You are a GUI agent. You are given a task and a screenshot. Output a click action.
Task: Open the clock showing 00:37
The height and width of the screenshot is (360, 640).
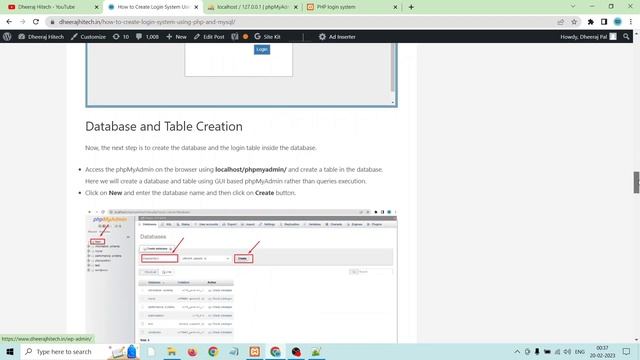[602, 351]
